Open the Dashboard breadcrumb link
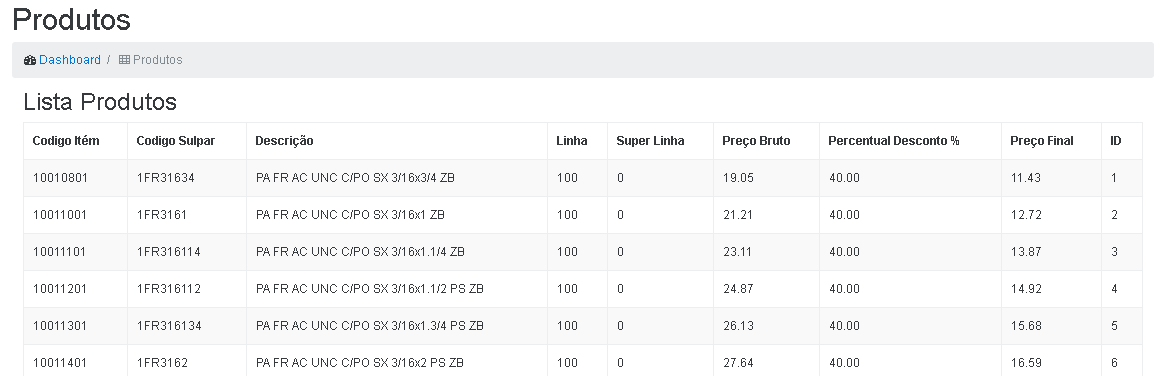This screenshot has height=376, width=1161. pyautogui.click(x=70, y=60)
